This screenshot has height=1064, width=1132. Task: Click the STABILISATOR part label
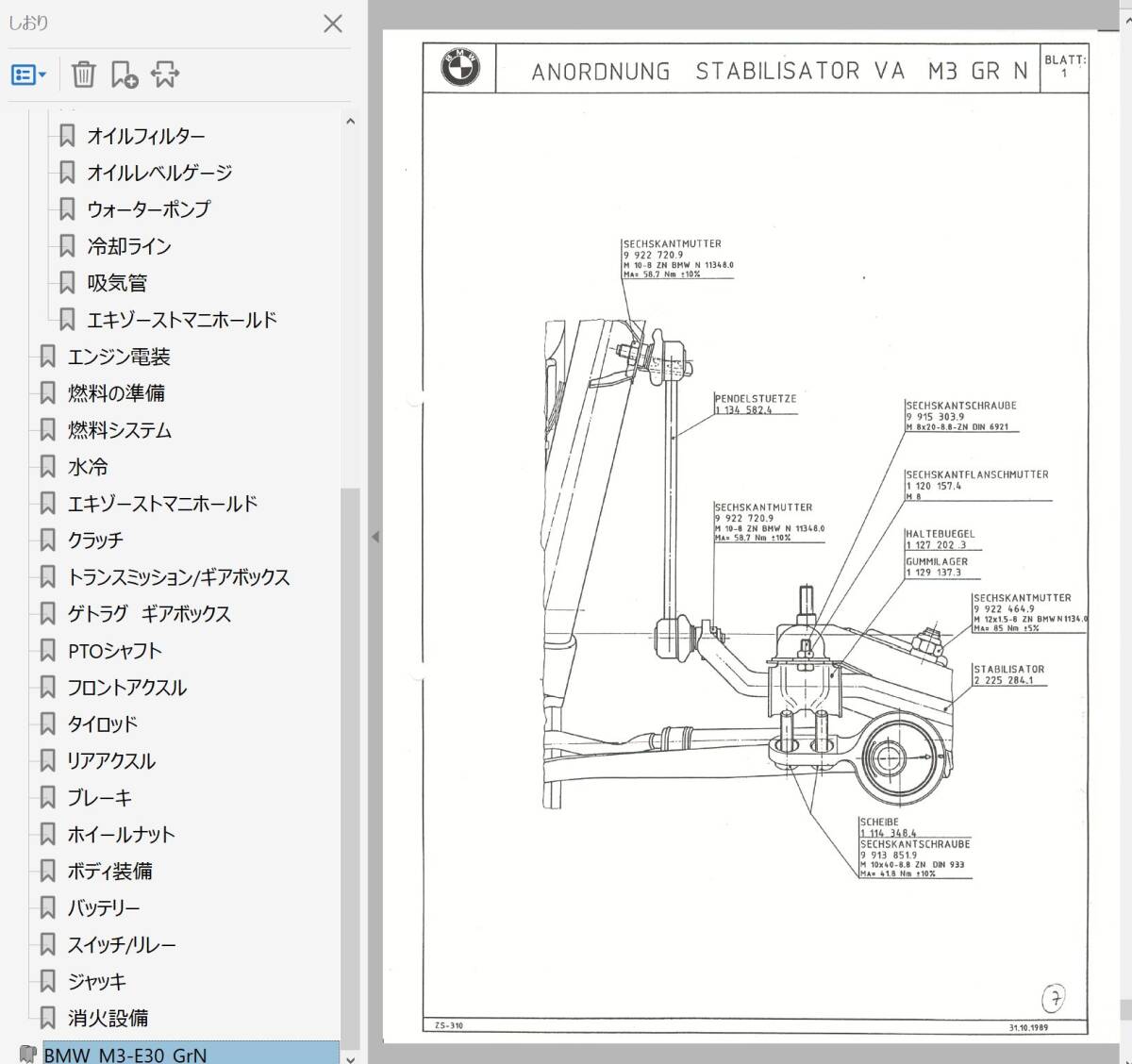(x=1009, y=669)
